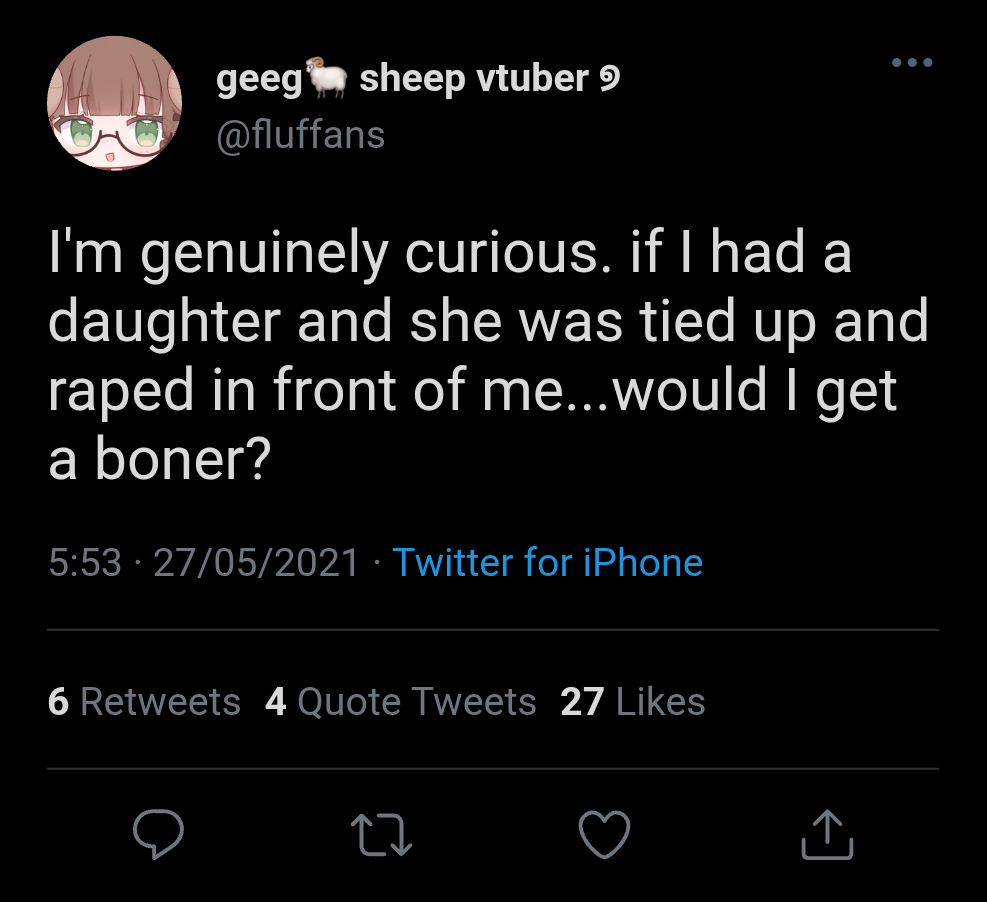987x902 pixels.
Task: Like the tweet with the heart icon
Action: 605,835
